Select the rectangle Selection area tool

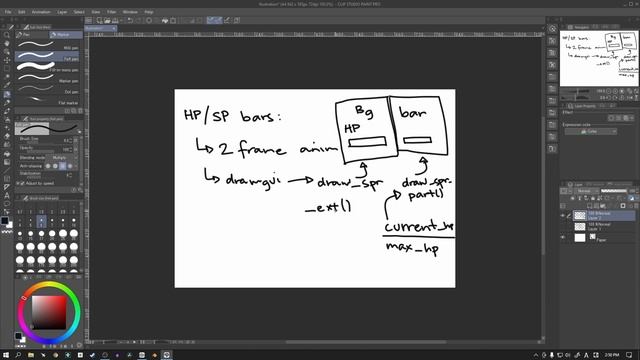(x=7, y=69)
